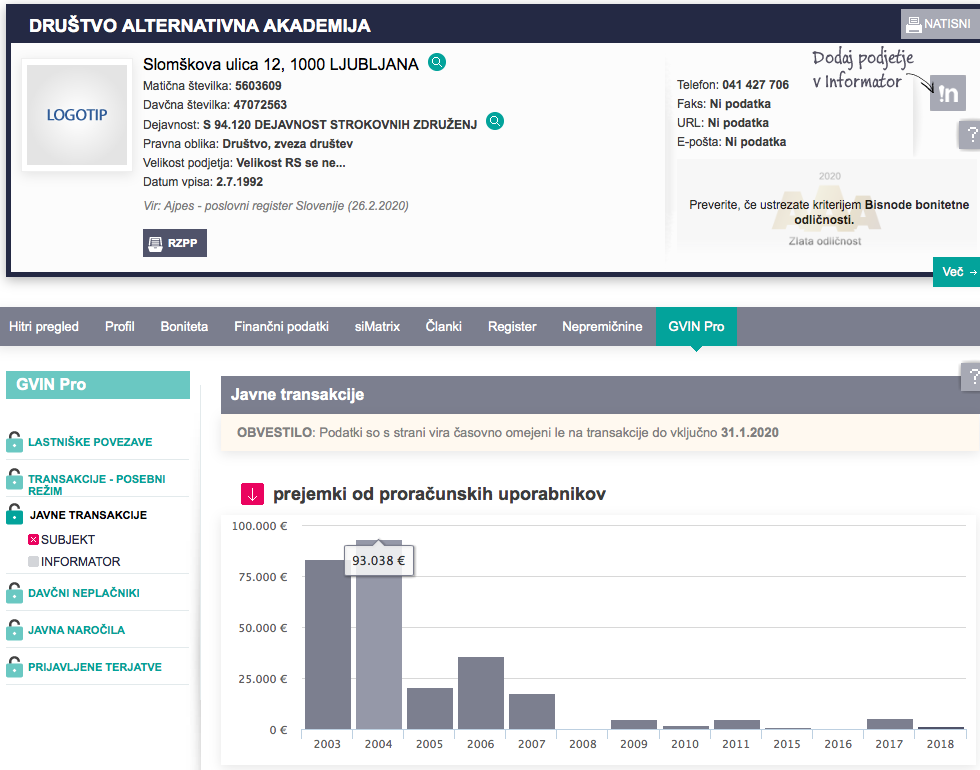The width and height of the screenshot is (980, 770).
Task: Click the LOGOTIP company logo placeholder
Action: tap(77, 115)
